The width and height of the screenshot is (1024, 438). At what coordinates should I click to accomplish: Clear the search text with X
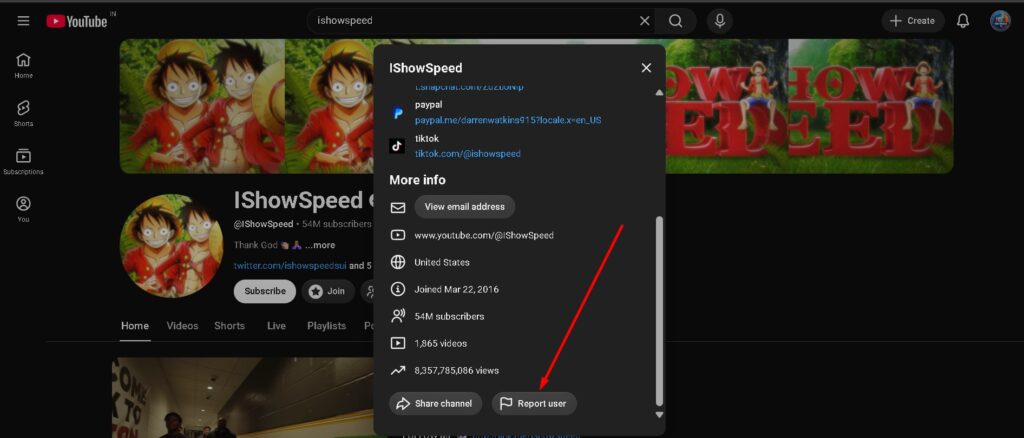tap(645, 21)
